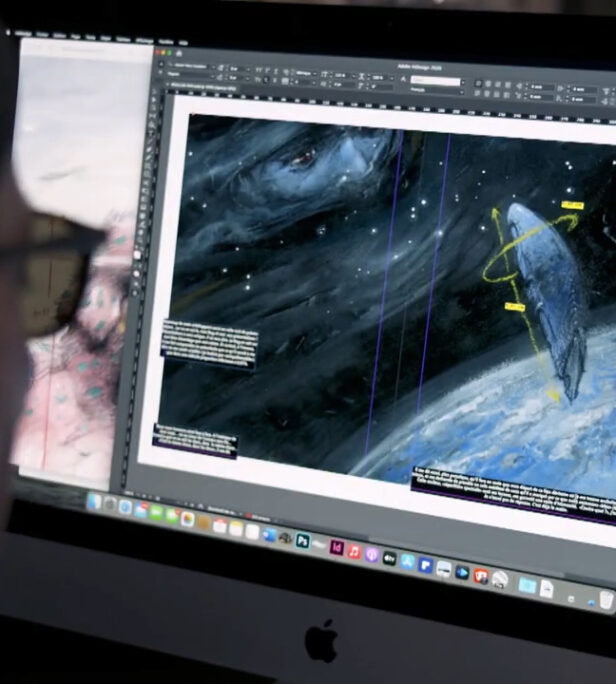
Task: Open Photoshop from the Dock
Action: pyautogui.click(x=301, y=543)
